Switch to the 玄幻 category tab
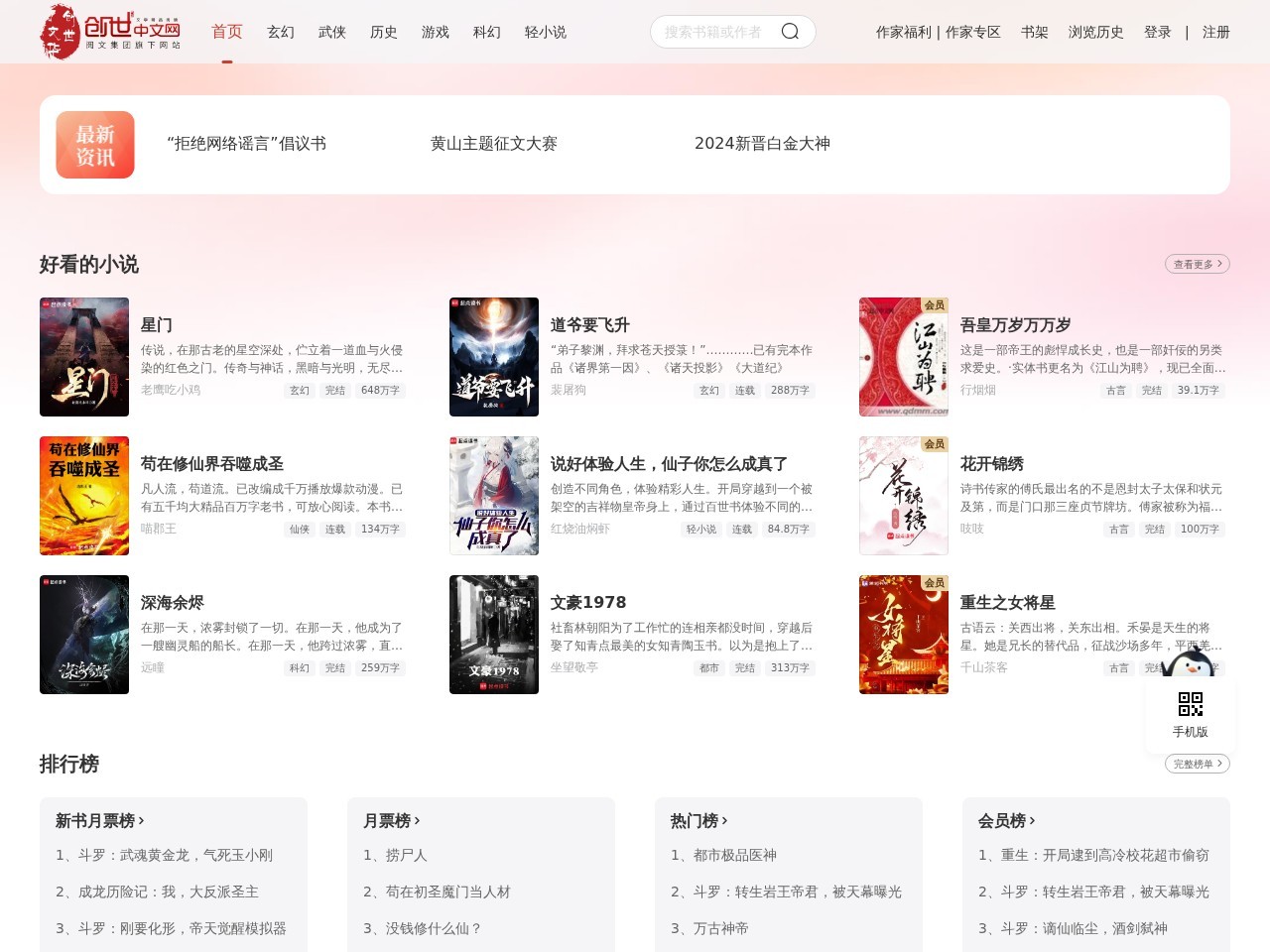The height and width of the screenshot is (952, 1270). pyautogui.click(x=281, y=31)
